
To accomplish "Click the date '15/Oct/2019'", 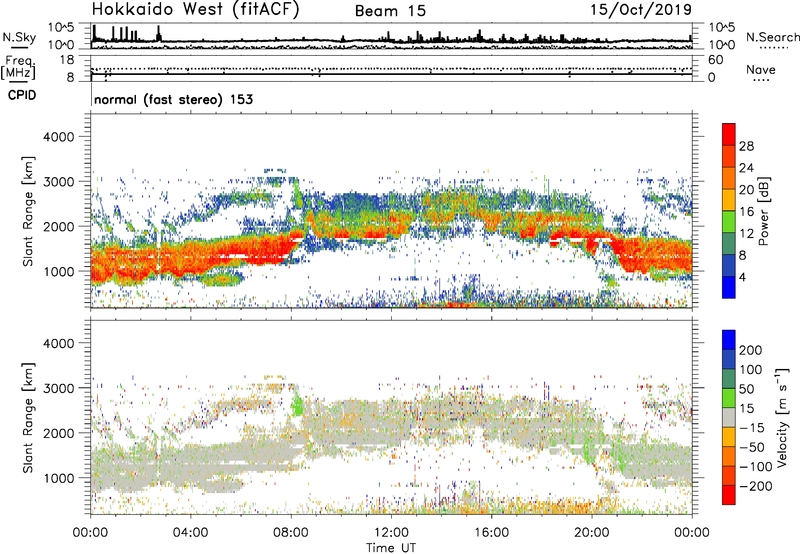I will pos(641,9).
